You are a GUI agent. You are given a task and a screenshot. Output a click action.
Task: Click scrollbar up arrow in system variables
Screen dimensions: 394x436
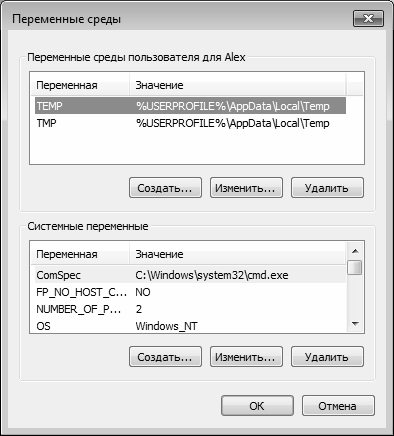click(355, 251)
